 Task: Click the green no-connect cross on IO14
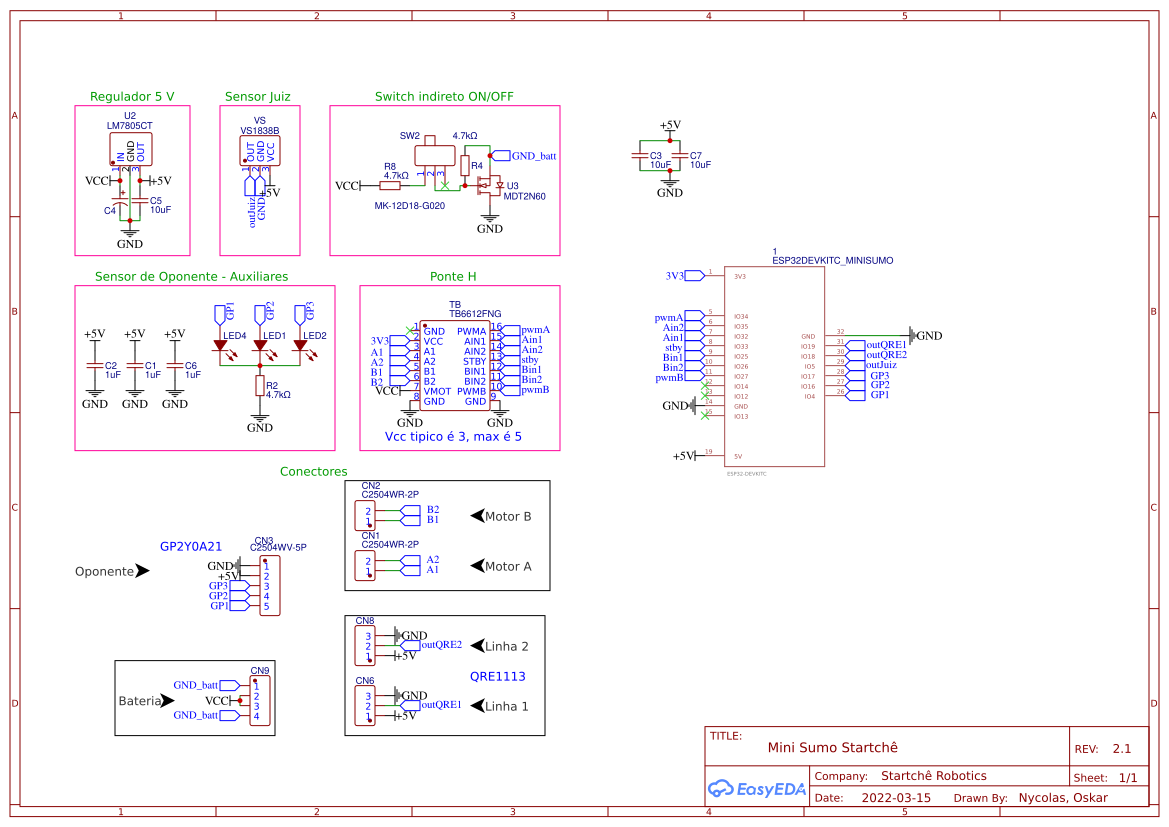pos(705,385)
